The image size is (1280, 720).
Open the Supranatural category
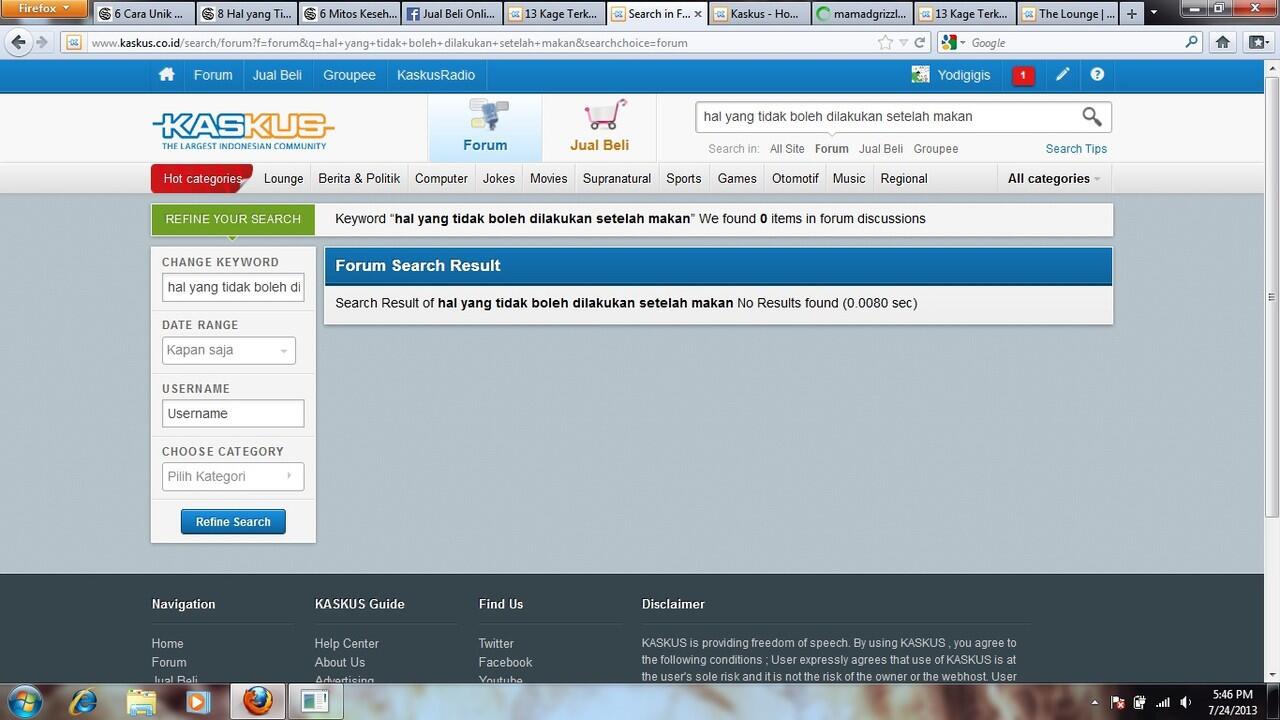pyautogui.click(x=616, y=178)
